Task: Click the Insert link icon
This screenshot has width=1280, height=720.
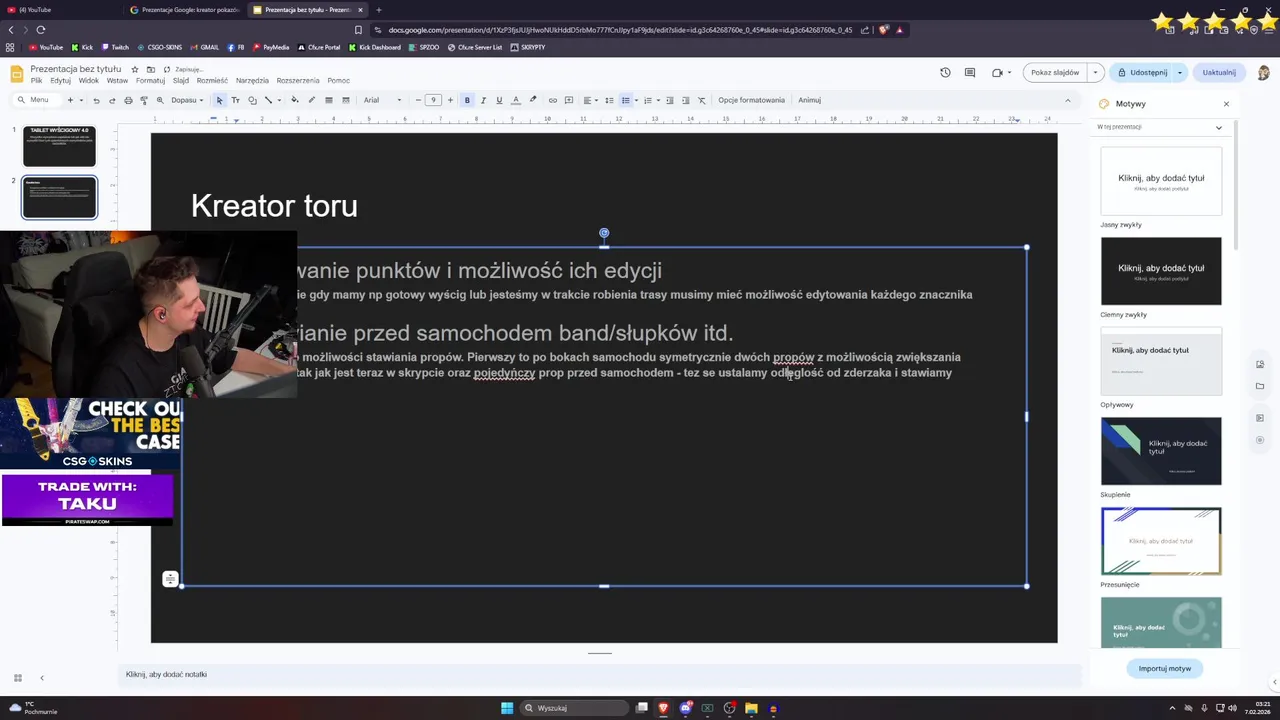Action: coord(553,100)
